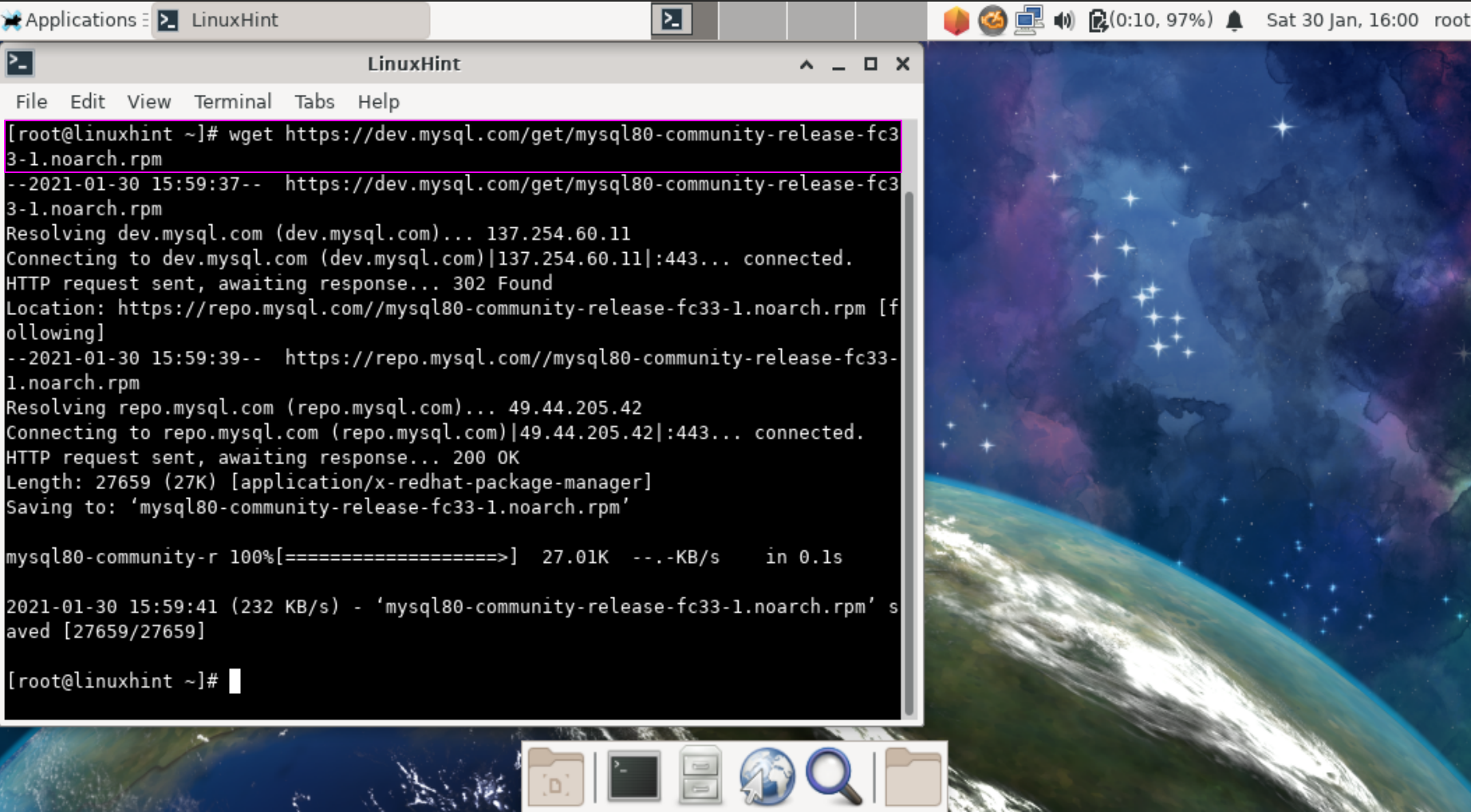Viewport: 1471px width, 812px height.
Task: Open the application finder magnifier in the dock
Action: click(x=834, y=776)
